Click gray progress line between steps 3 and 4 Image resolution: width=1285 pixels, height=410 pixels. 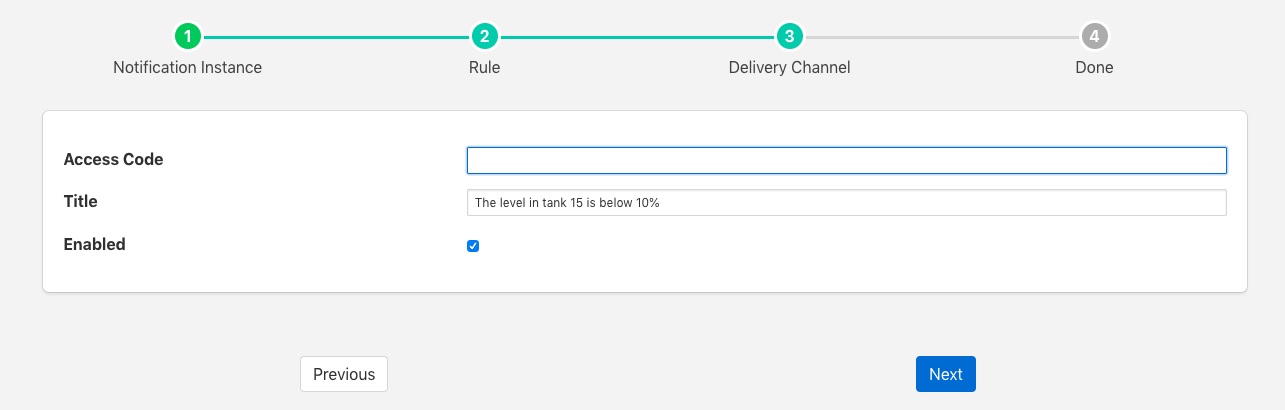point(941,37)
